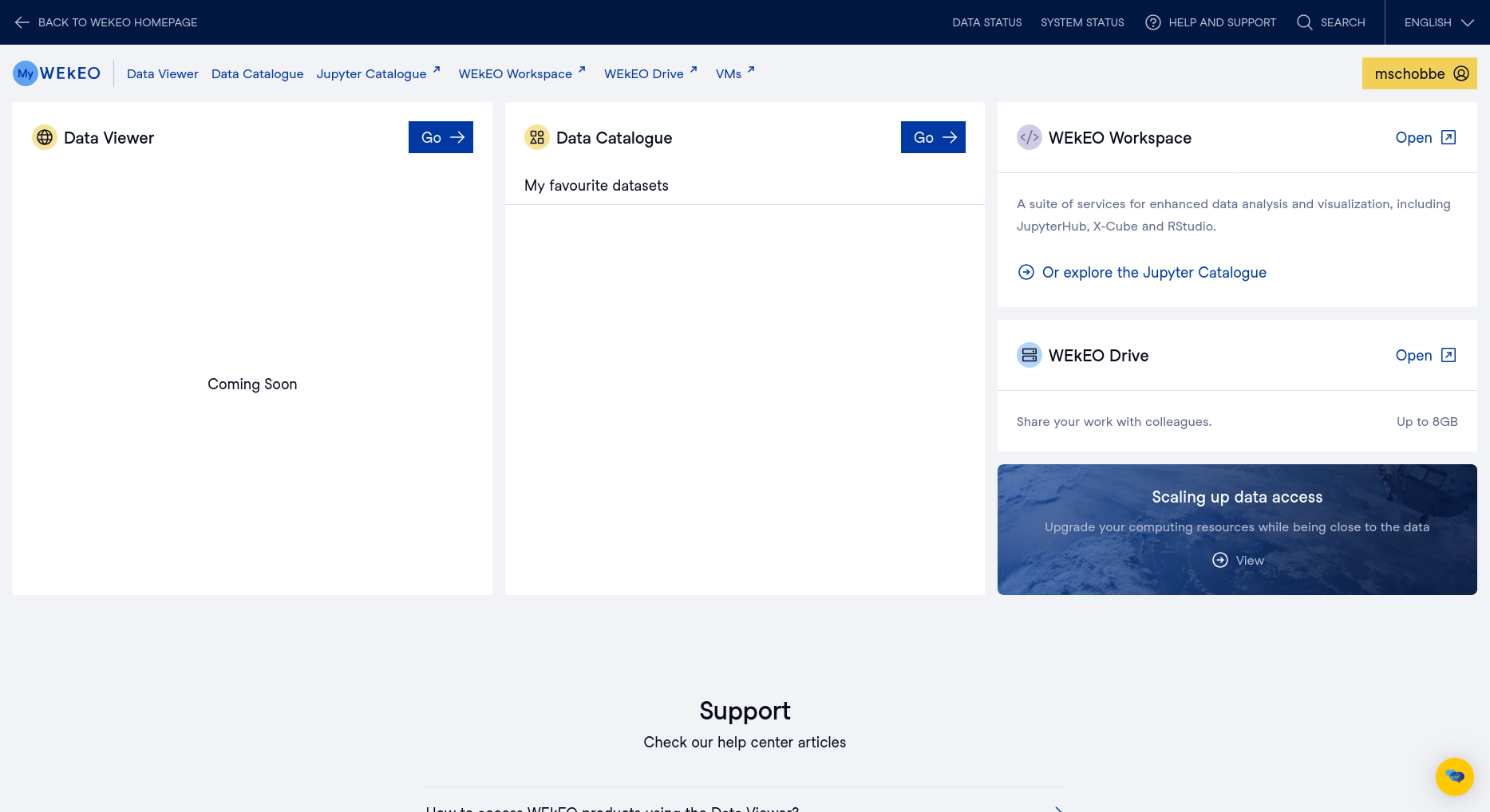Viewport: 1490px width, 812px height.
Task: Click the WEkEO Workspace card title
Action: (x=1120, y=137)
